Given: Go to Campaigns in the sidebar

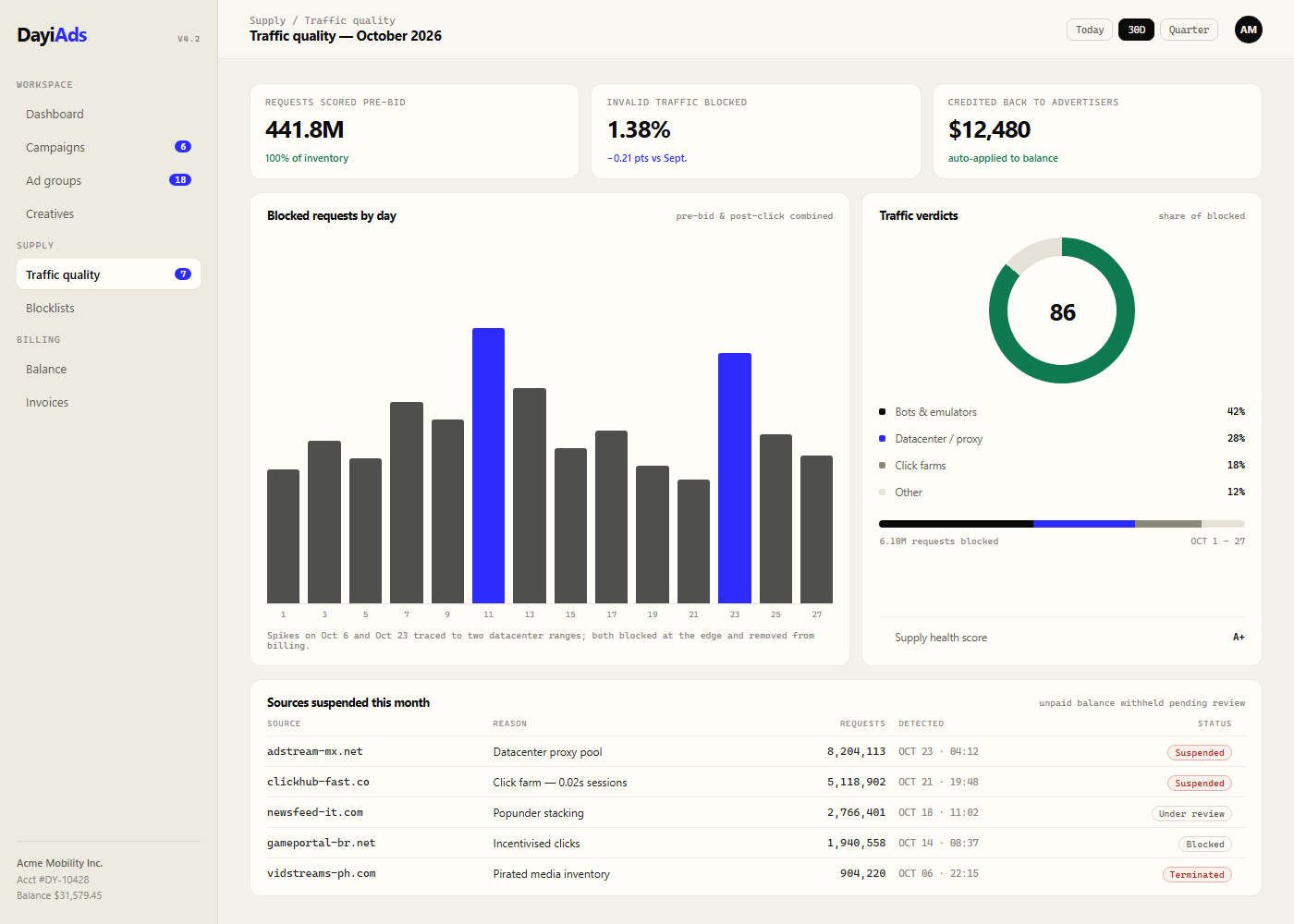Looking at the screenshot, I should pos(108,147).
